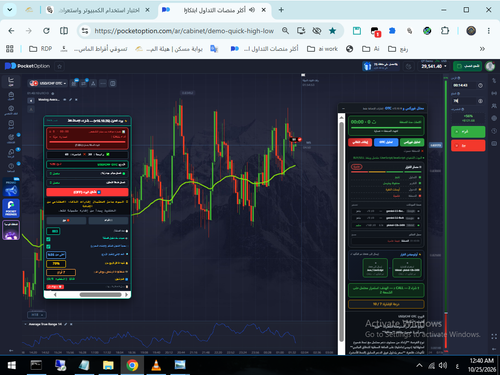Open the help question icon in left sidebar
Viewport: 500px width, 375px height.
click(x=11, y=167)
